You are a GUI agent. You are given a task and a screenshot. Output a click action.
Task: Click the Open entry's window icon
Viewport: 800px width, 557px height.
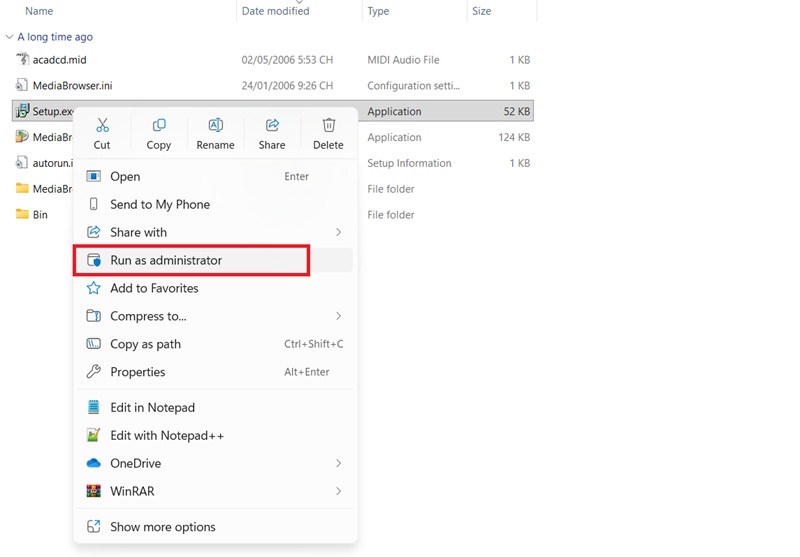pos(93,176)
